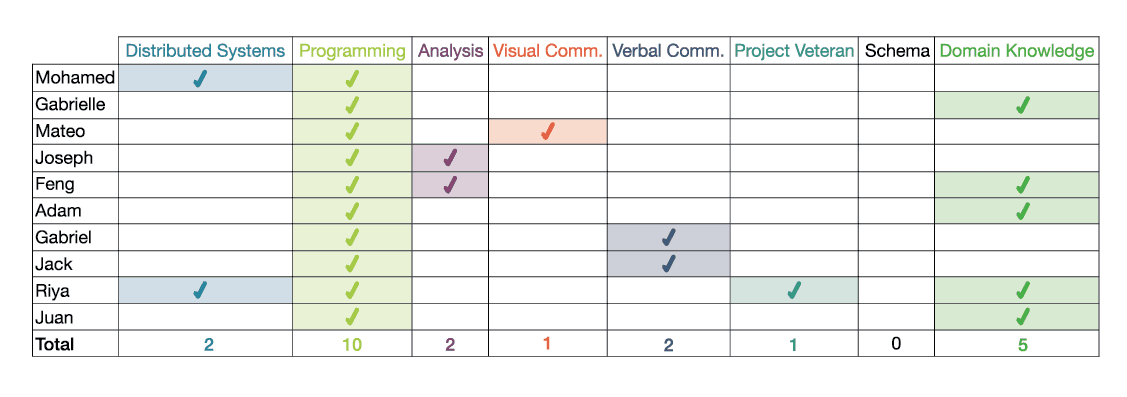This screenshot has width=1127, height=397.
Task: Click Mateo's Visual Comm. checkmark
Action: (548, 132)
